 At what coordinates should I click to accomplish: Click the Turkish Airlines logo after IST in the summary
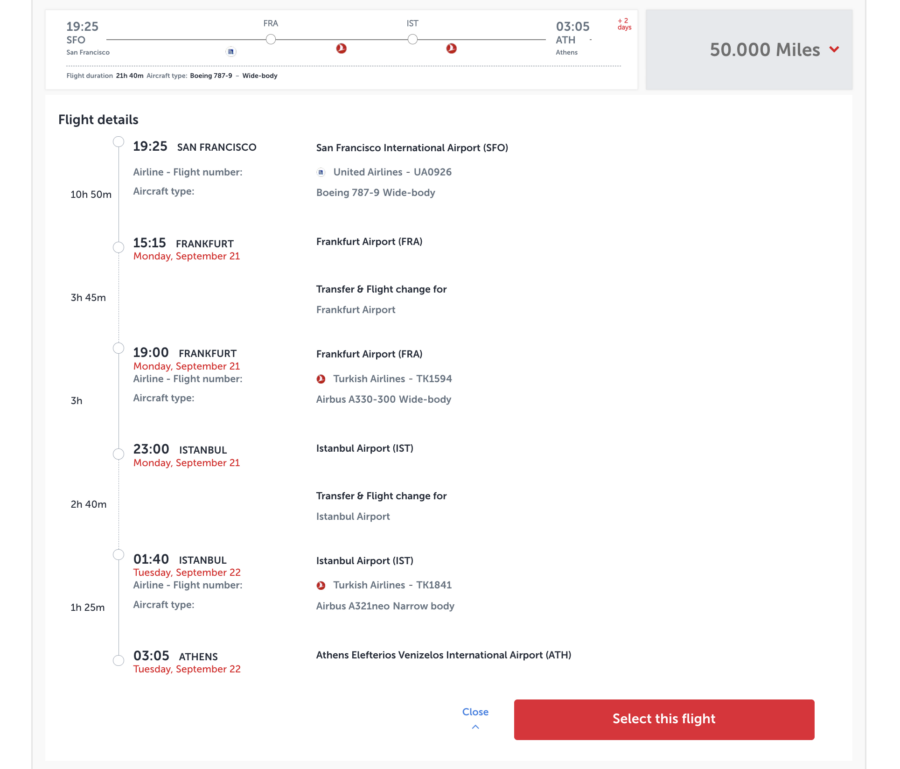tap(452, 48)
